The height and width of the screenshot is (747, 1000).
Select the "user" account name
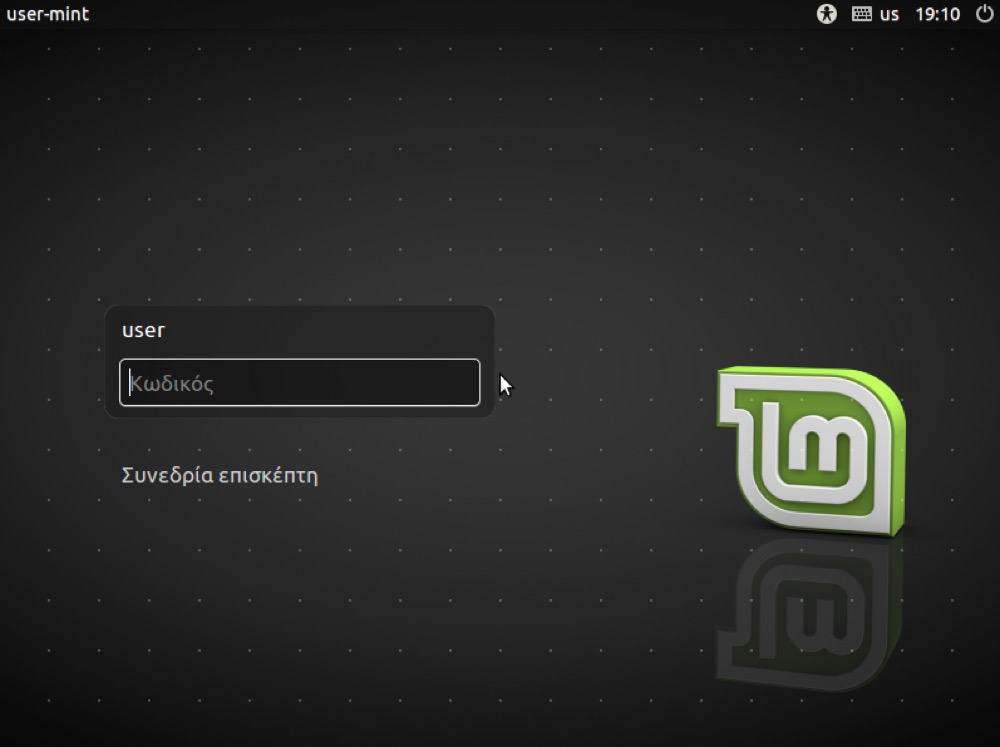(143, 330)
